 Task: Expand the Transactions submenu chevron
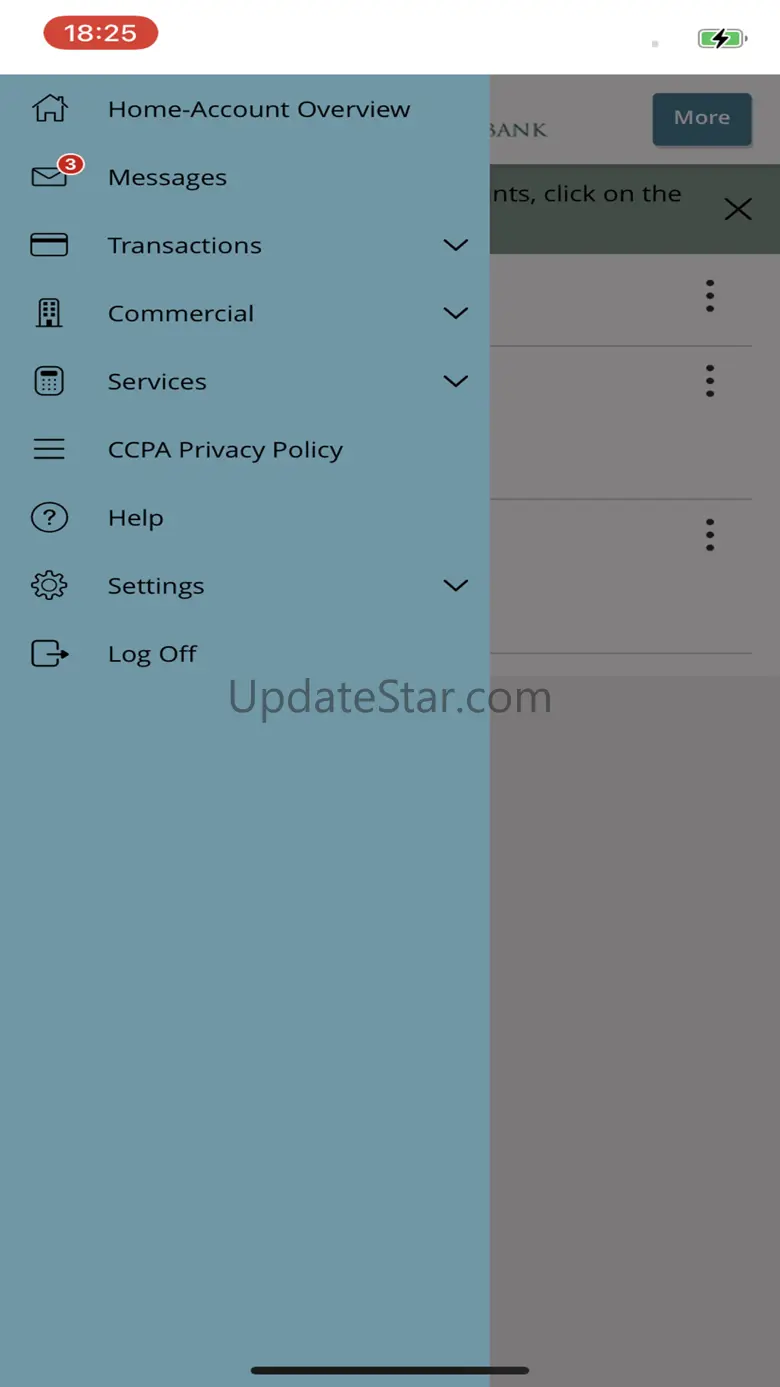click(455, 245)
